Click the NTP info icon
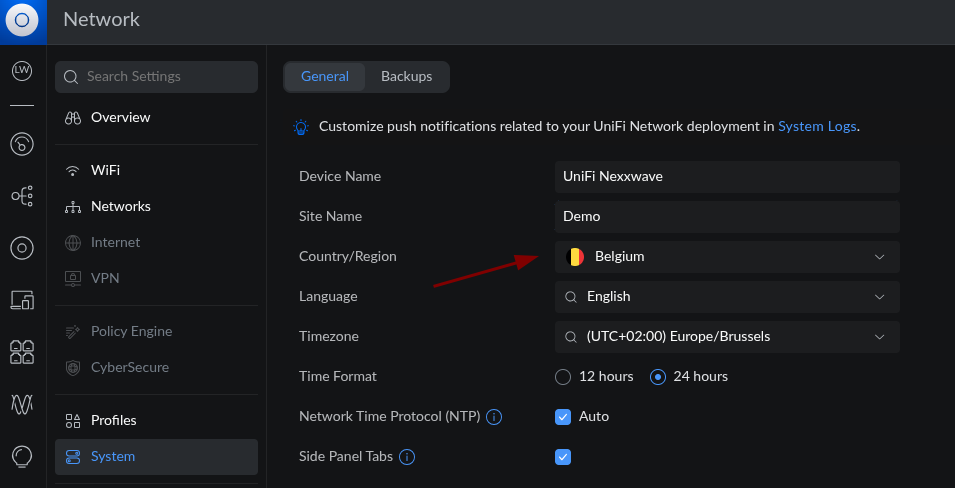The width and height of the screenshot is (955, 488). point(493,417)
